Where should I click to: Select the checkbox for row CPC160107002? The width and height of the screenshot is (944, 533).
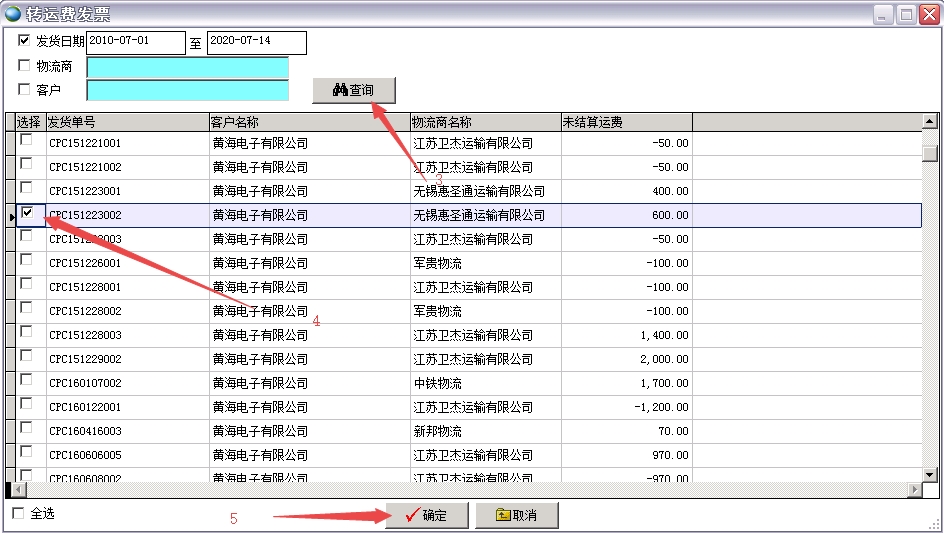click(x=26, y=379)
